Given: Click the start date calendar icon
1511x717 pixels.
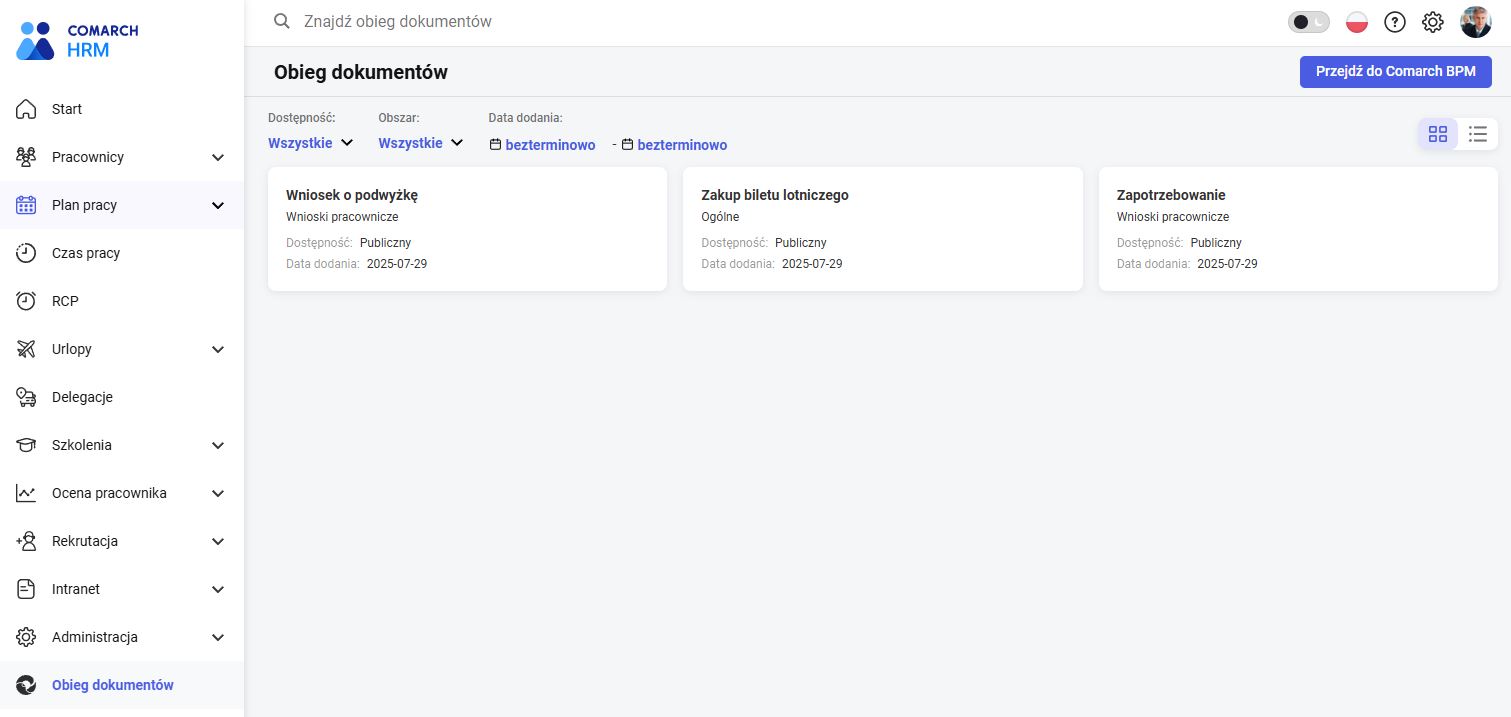Looking at the screenshot, I should tap(495, 145).
